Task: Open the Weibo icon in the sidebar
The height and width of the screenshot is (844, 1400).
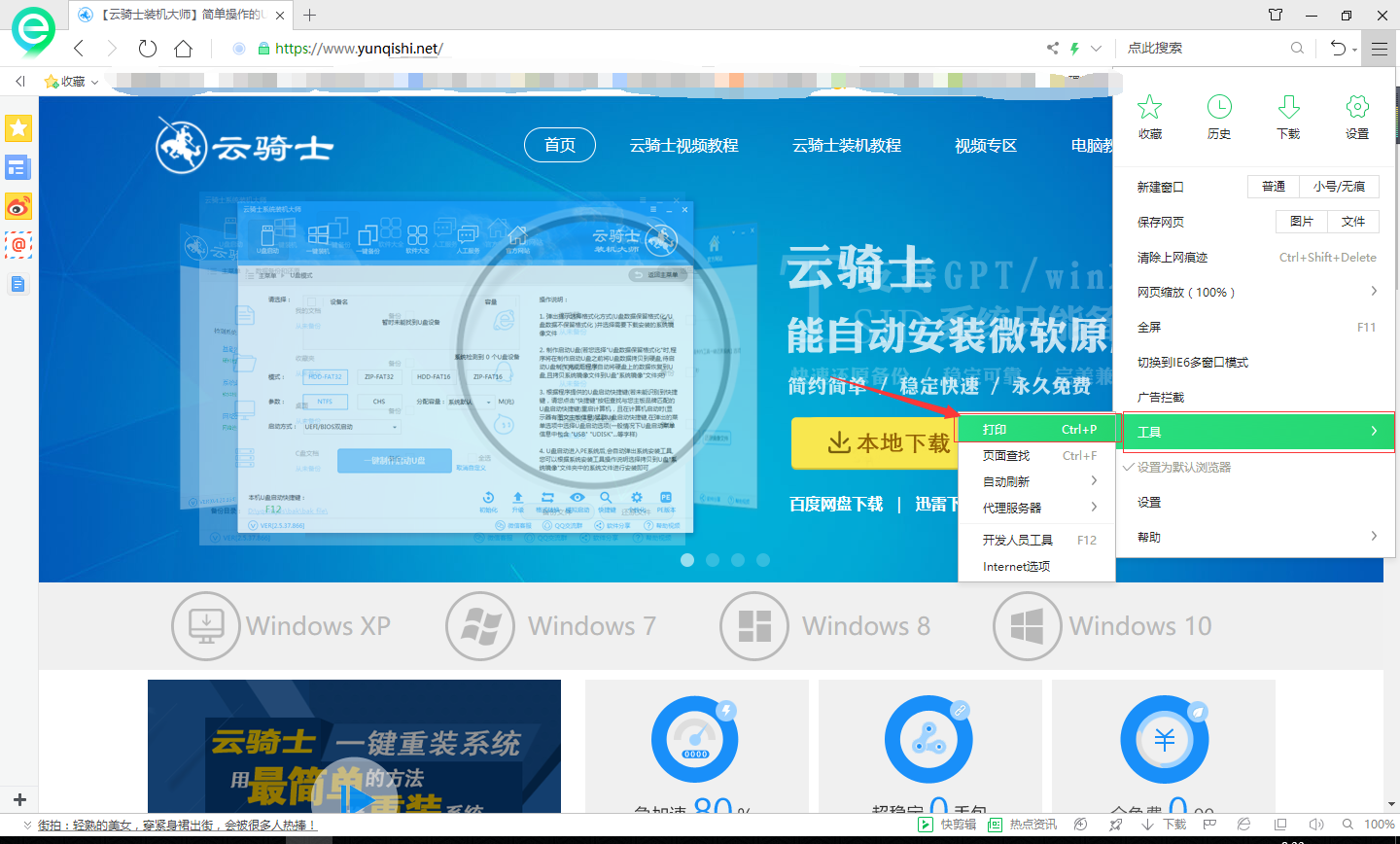Action: [18, 206]
